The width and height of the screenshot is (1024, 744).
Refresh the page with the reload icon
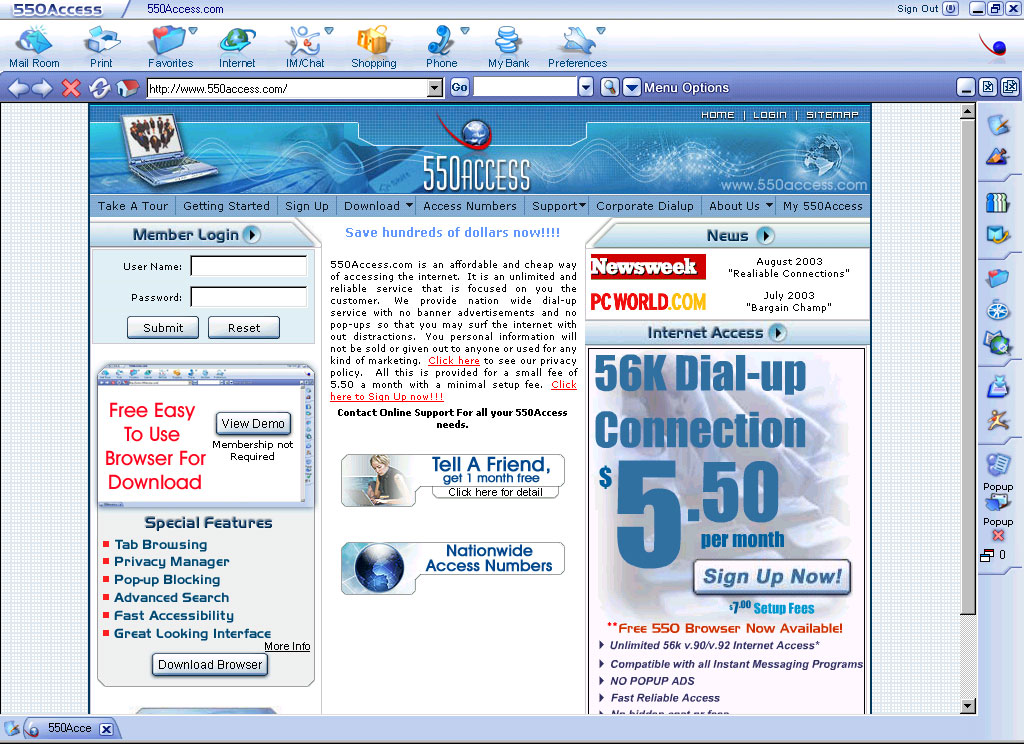pyautogui.click(x=99, y=88)
